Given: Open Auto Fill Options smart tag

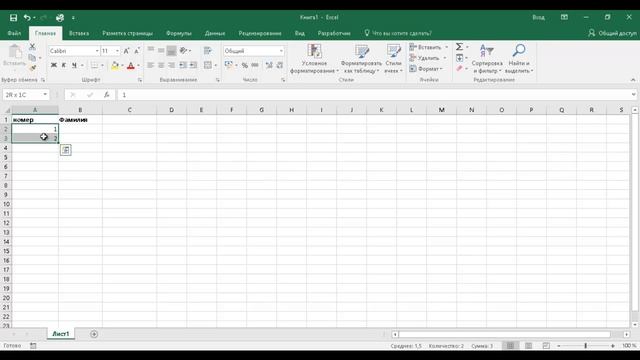Looking at the screenshot, I should pyautogui.click(x=66, y=150).
